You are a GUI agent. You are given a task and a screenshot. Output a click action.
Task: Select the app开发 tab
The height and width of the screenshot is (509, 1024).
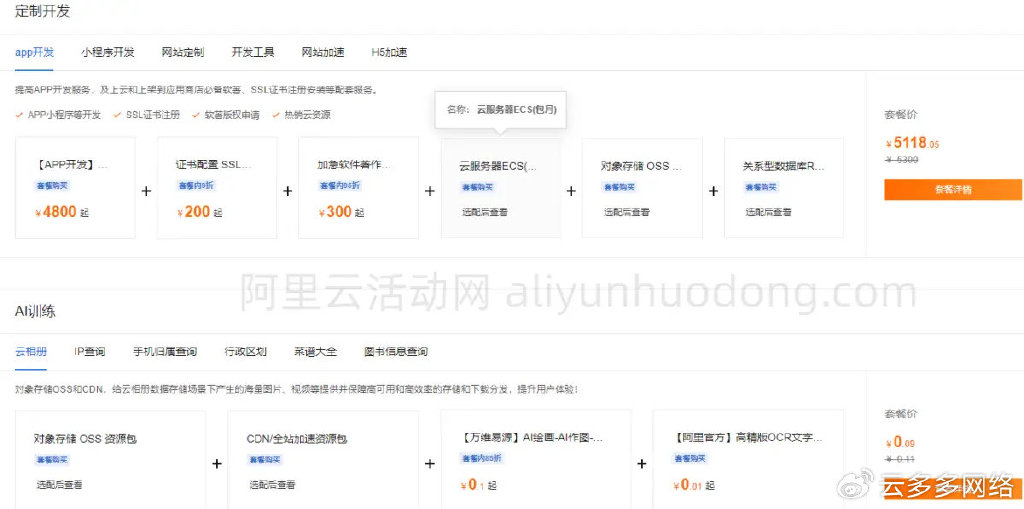pyautogui.click(x=35, y=52)
